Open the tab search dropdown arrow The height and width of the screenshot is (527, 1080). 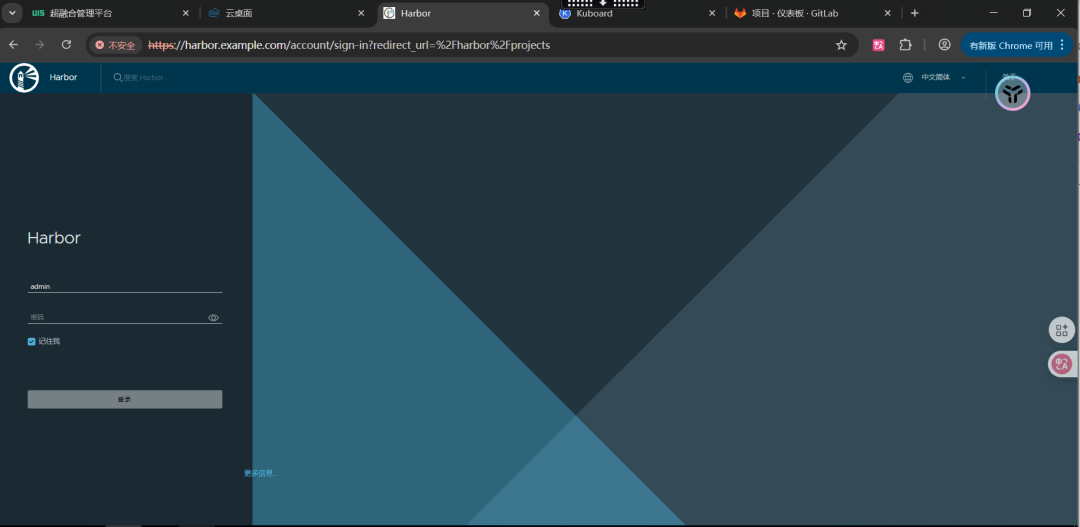12,13
